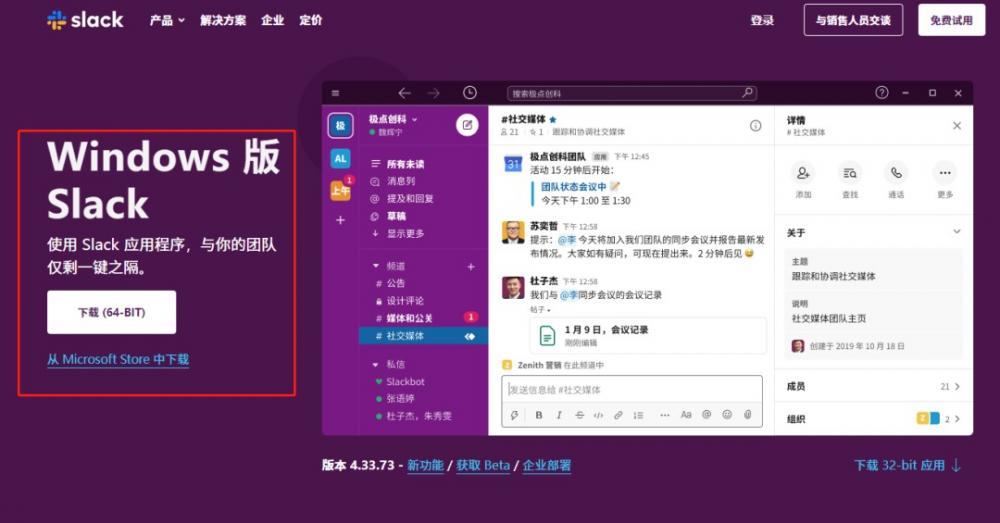Select the 社交媒体 channel in sidebar

point(423,335)
